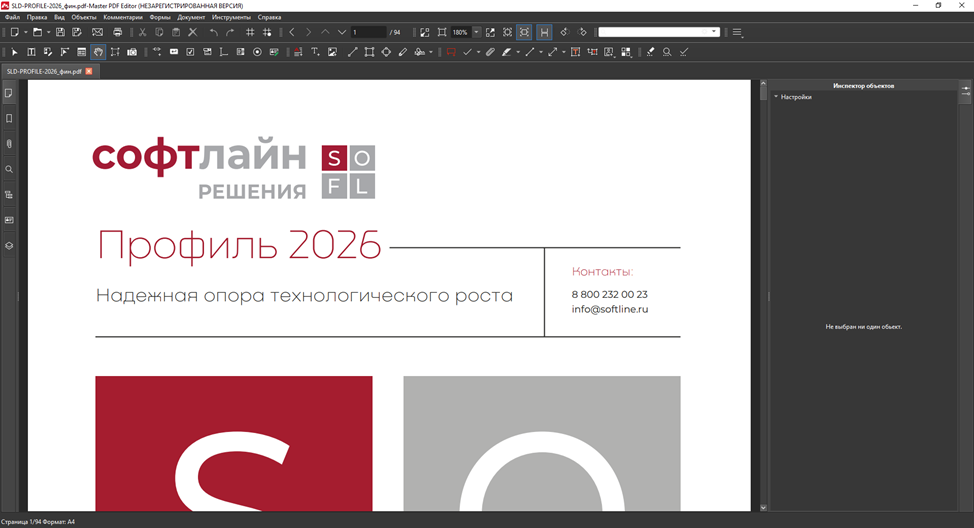The width and height of the screenshot is (974, 528).
Task: Click the 180% zoom level field
Action: point(461,32)
